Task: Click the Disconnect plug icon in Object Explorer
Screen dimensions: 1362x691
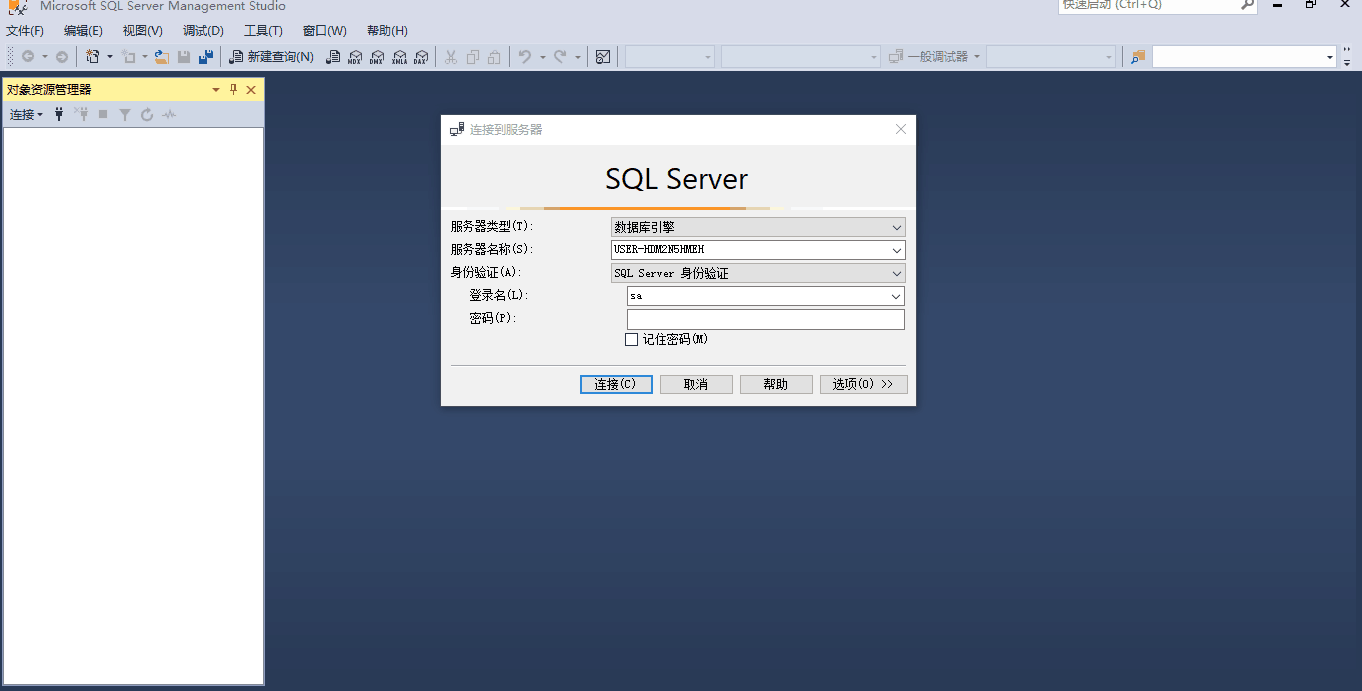Action: (x=81, y=115)
